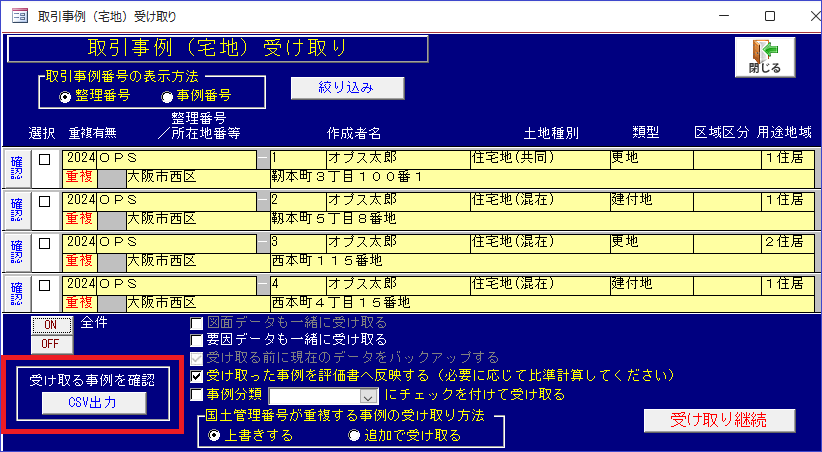Click 確認 icon for row 3
This screenshot has height=452, width=822.
coord(16,251)
